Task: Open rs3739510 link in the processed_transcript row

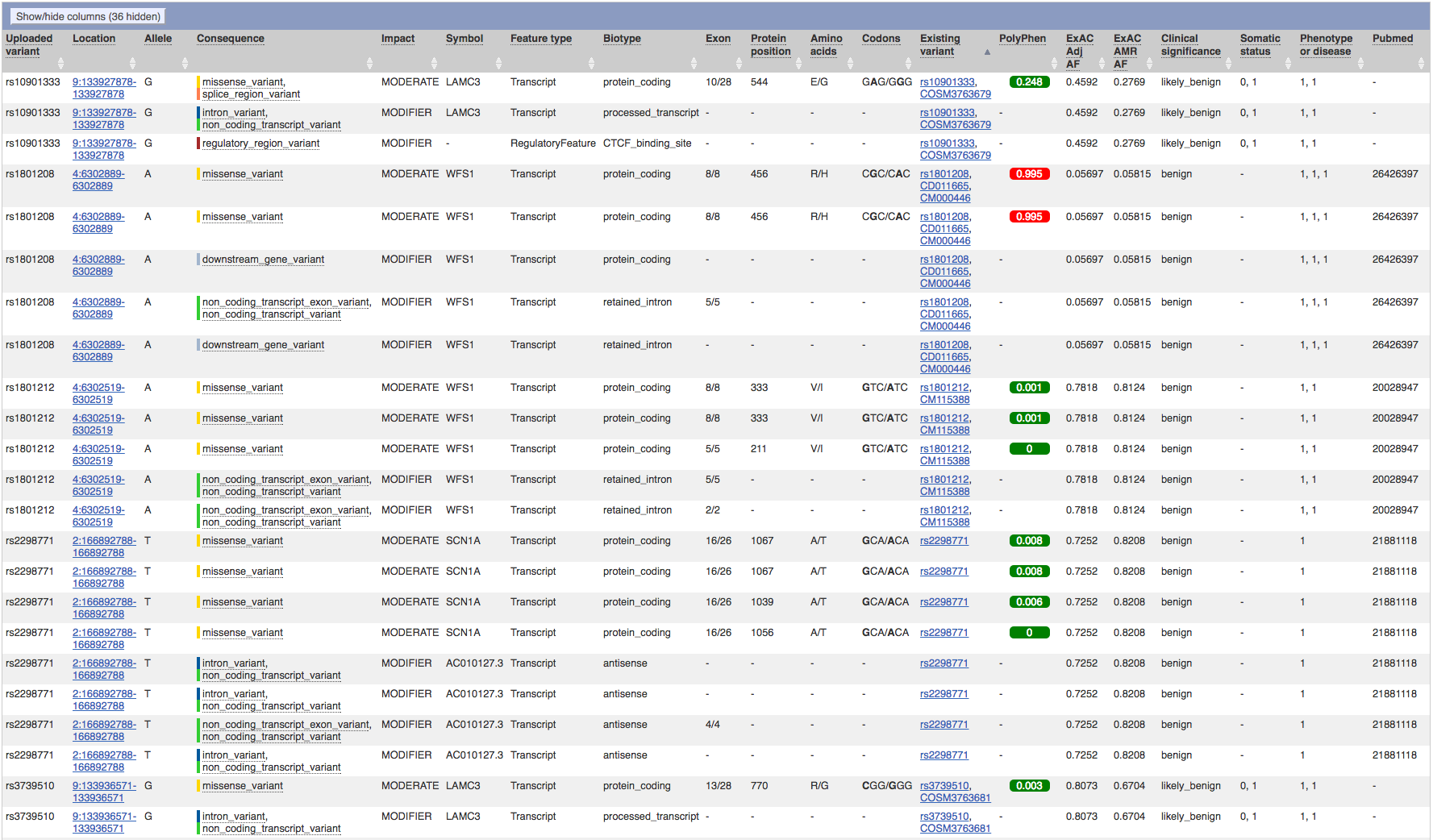Action: pyautogui.click(x=945, y=817)
